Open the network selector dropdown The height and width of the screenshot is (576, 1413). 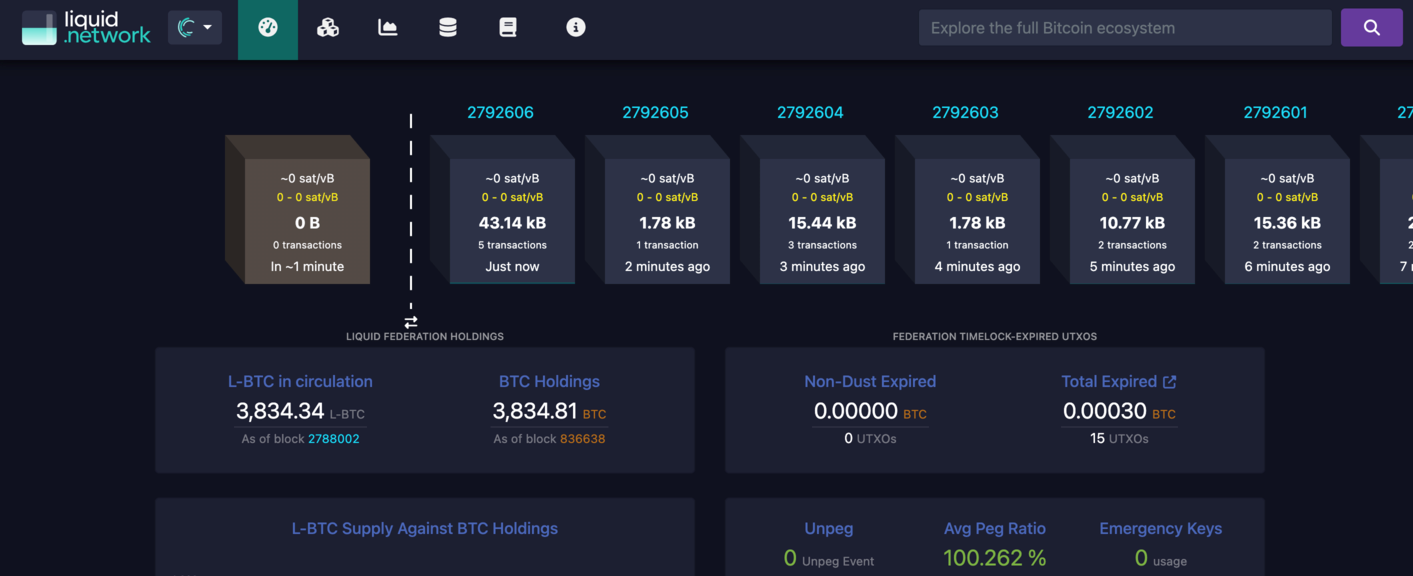click(x=194, y=28)
